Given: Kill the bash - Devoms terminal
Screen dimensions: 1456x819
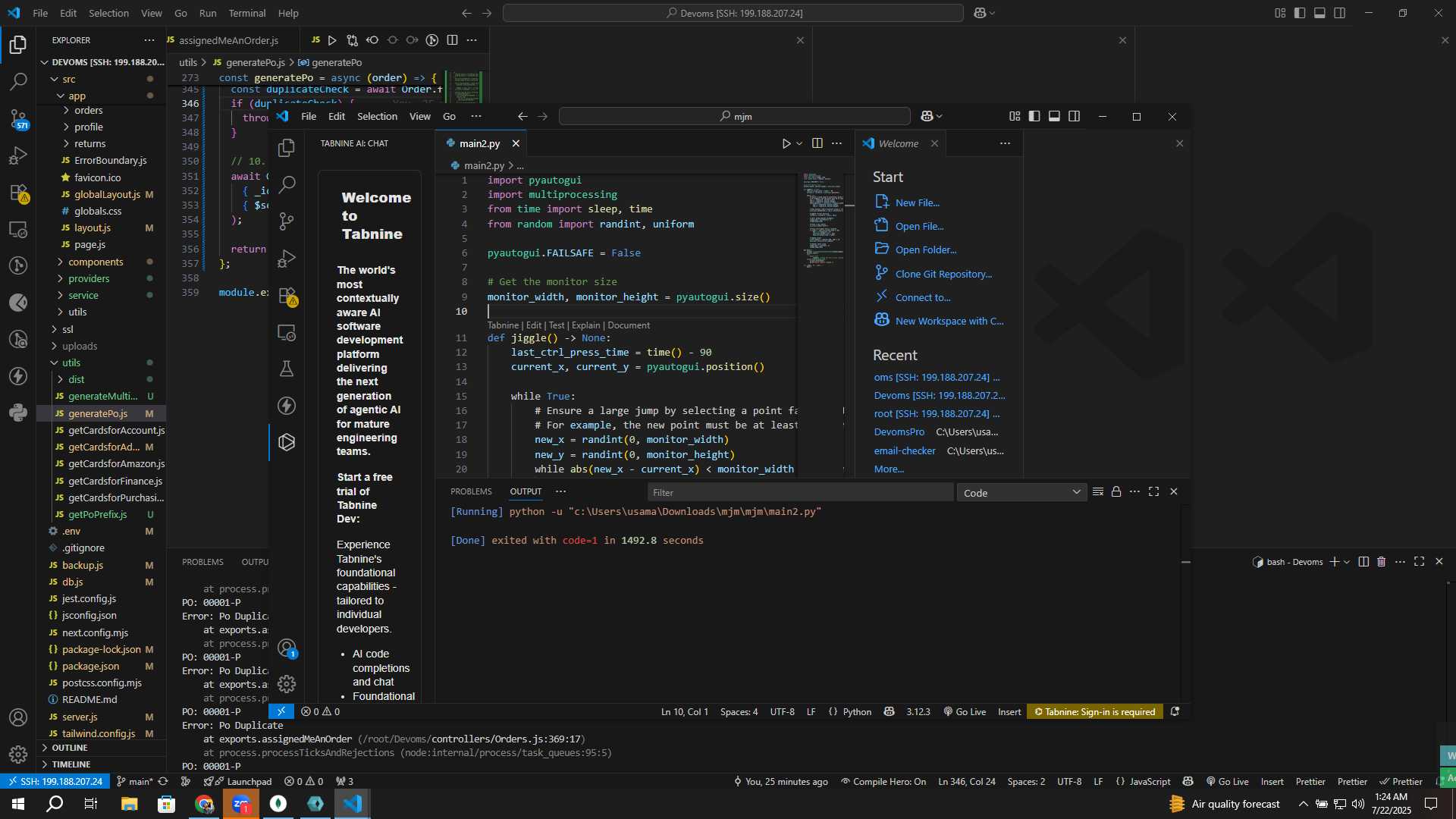Looking at the screenshot, I should 1381,562.
